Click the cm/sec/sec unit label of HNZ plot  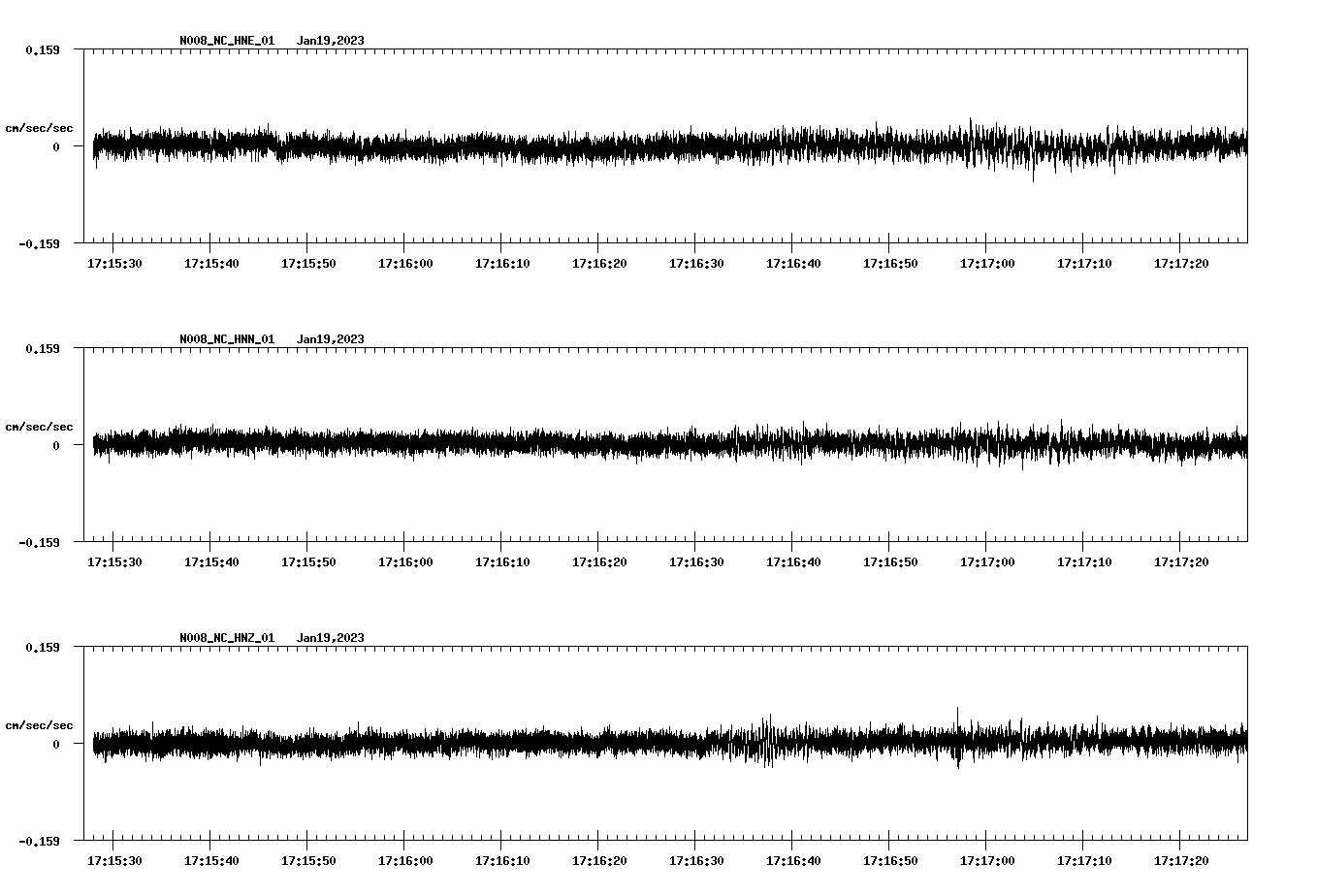pos(39,725)
